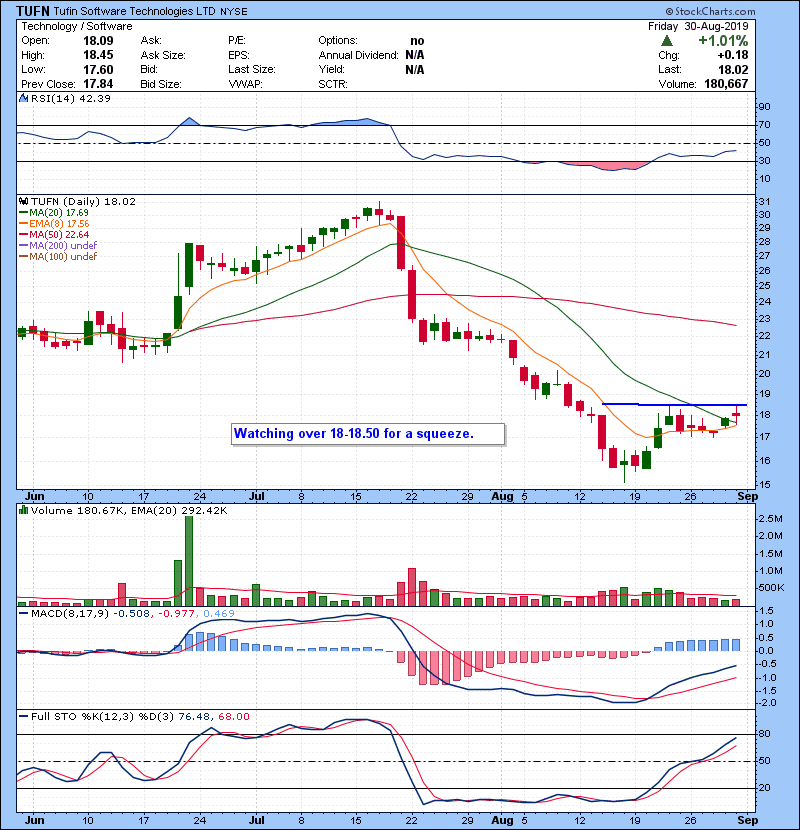
Task: Click the TUFN (Daily) 18.02 chart label
Action: (83, 202)
